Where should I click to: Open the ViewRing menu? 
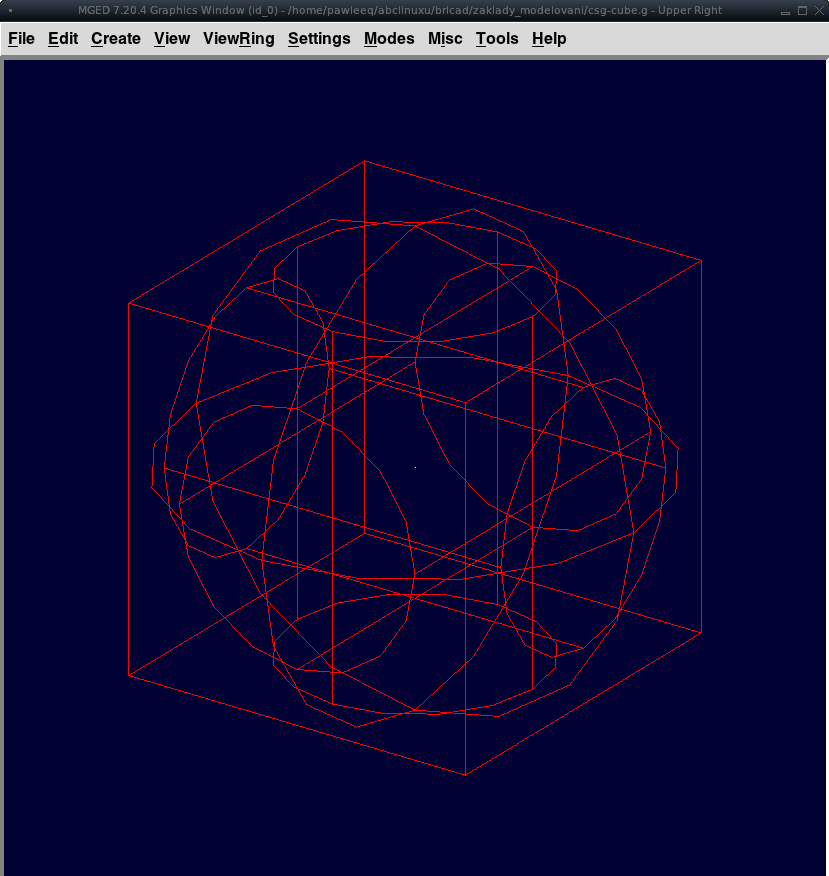click(239, 39)
